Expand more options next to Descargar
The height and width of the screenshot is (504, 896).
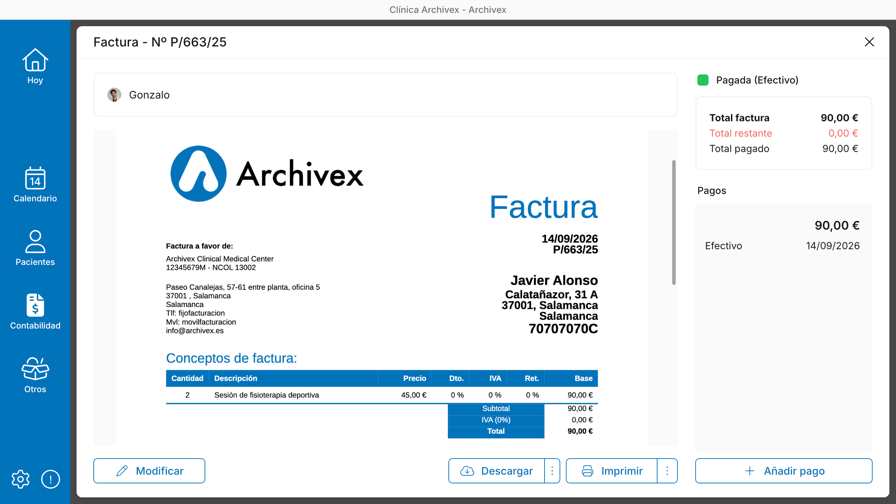point(552,471)
